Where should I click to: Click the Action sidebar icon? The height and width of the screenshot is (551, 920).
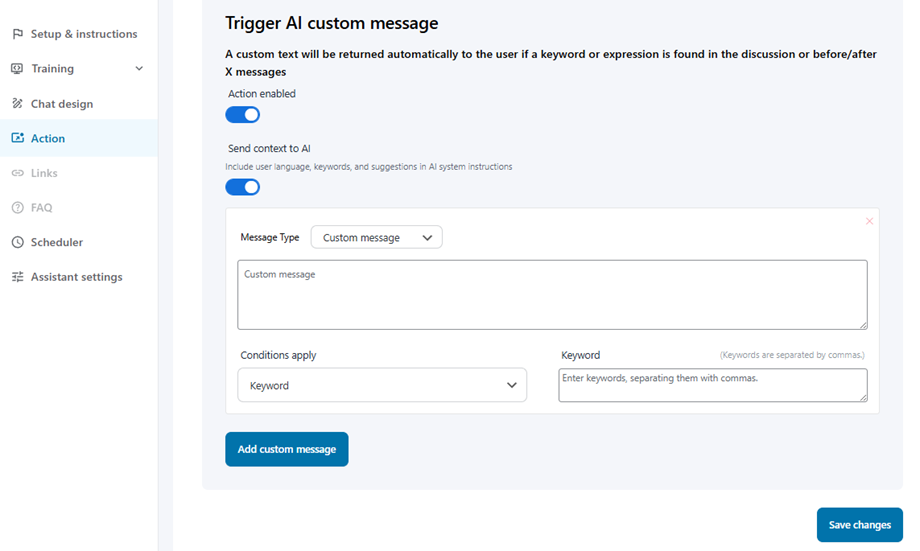pyautogui.click(x=17, y=139)
